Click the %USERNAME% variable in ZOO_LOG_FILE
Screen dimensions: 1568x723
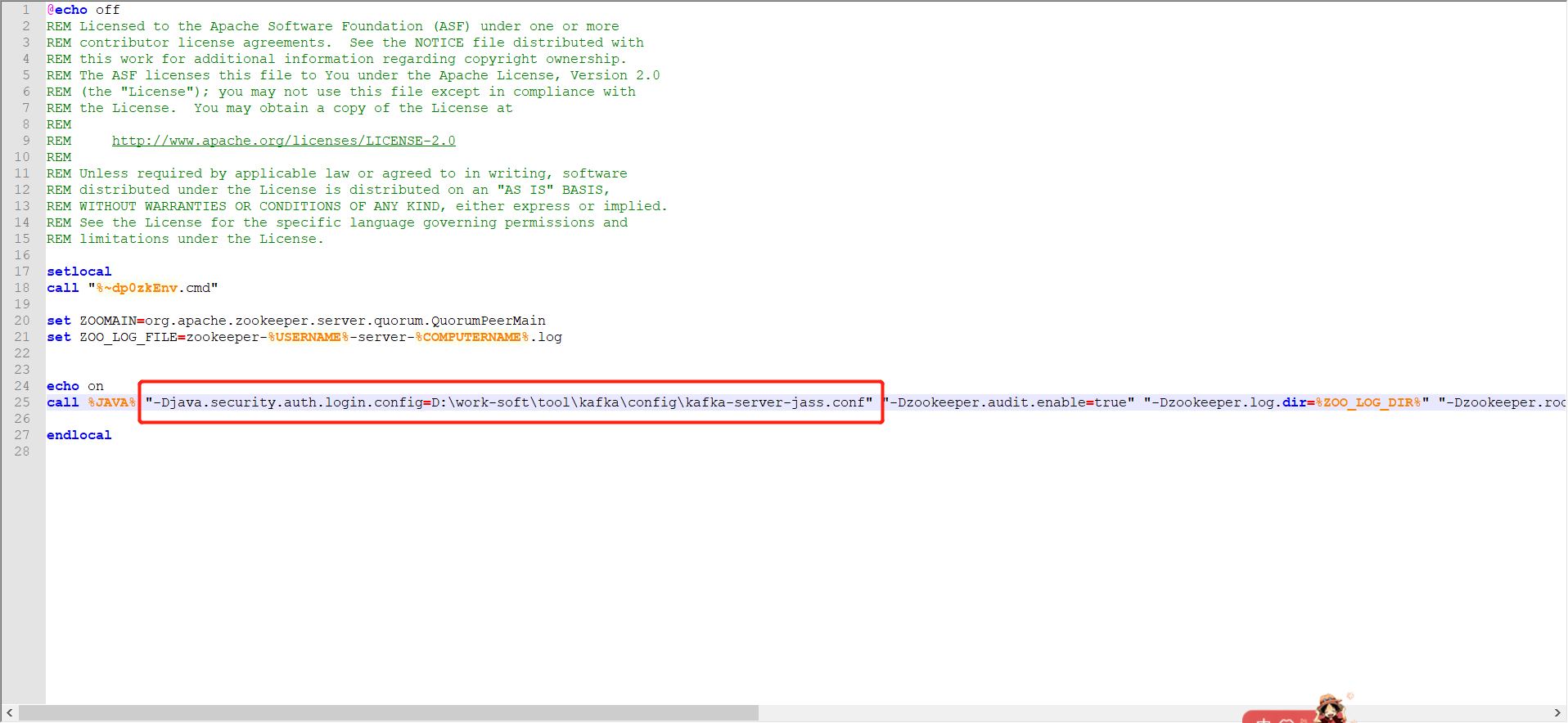tap(309, 337)
